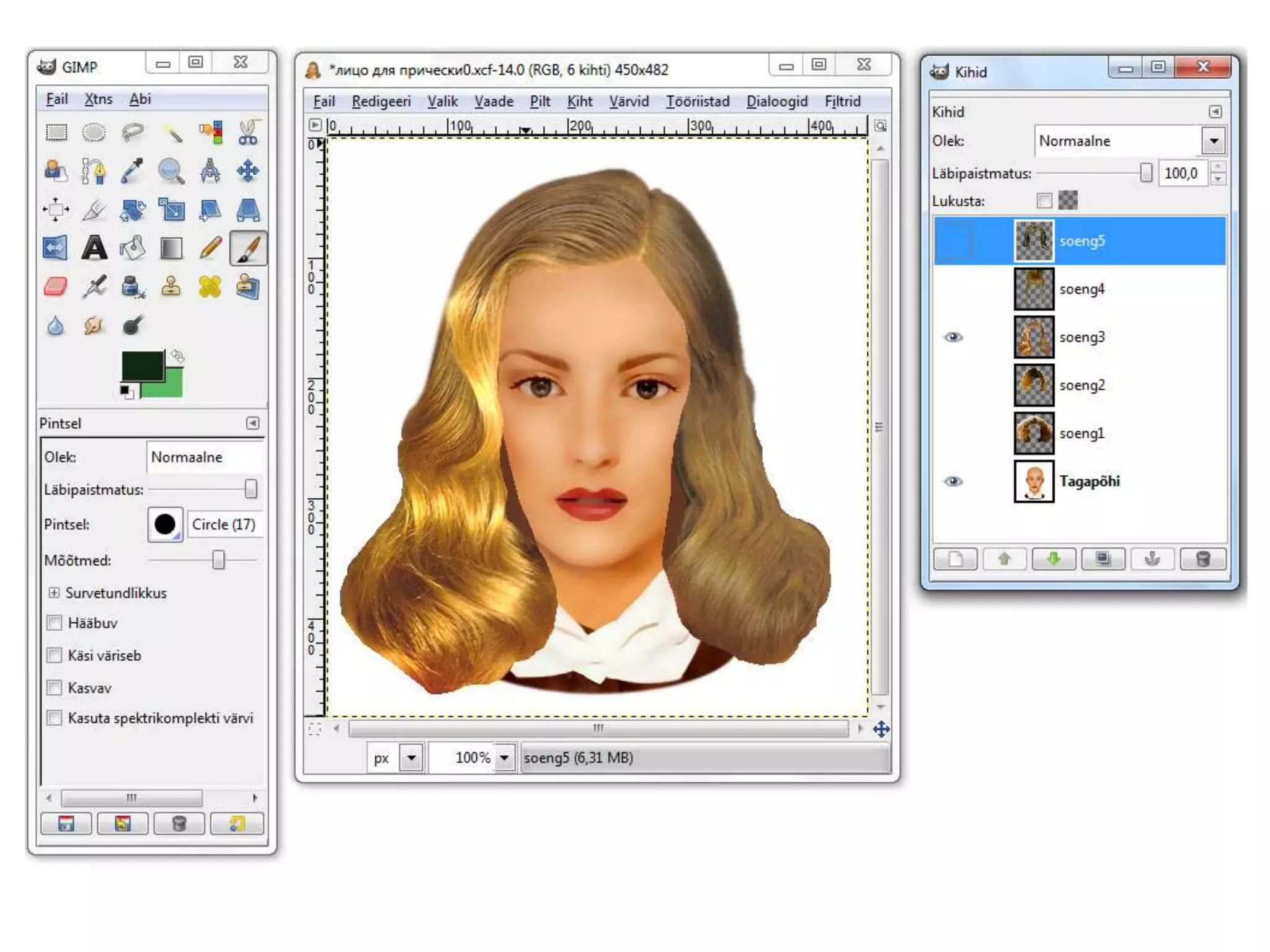
Task: Open the Värvid menu
Action: (x=628, y=101)
